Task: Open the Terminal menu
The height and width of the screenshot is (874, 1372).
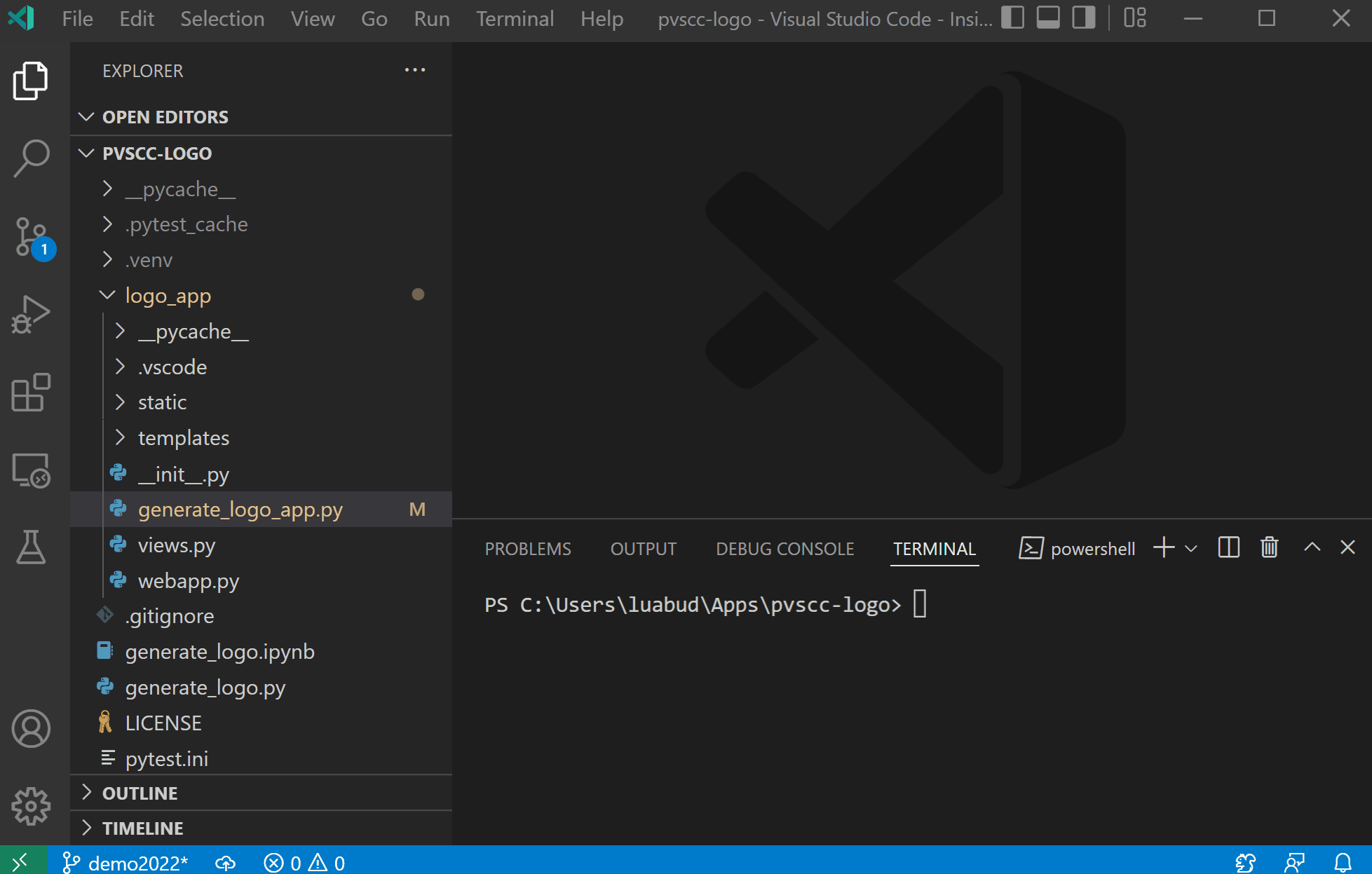Action: point(515,19)
